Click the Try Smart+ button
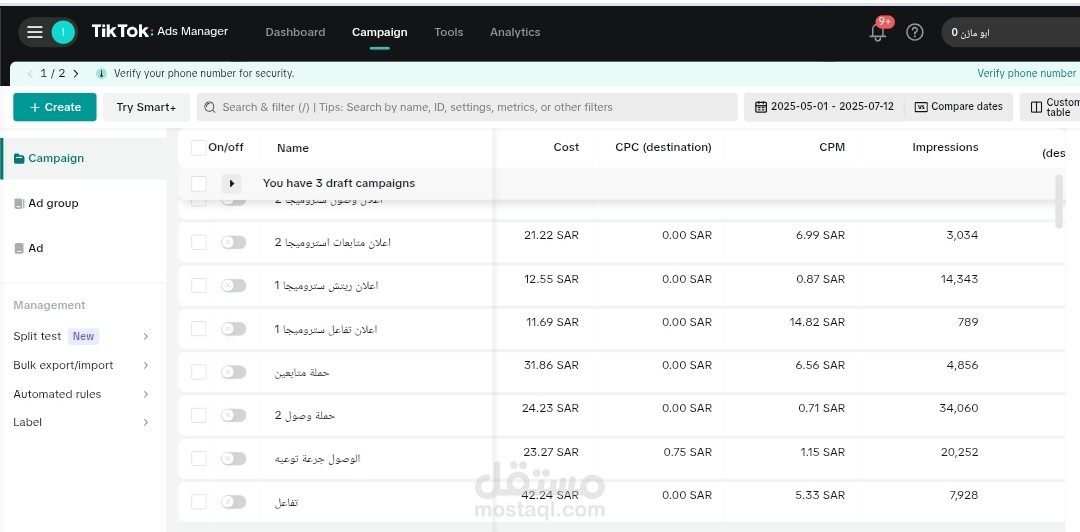Image resolution: width=1080 pixels, height=532 pixels. point(146,108)
